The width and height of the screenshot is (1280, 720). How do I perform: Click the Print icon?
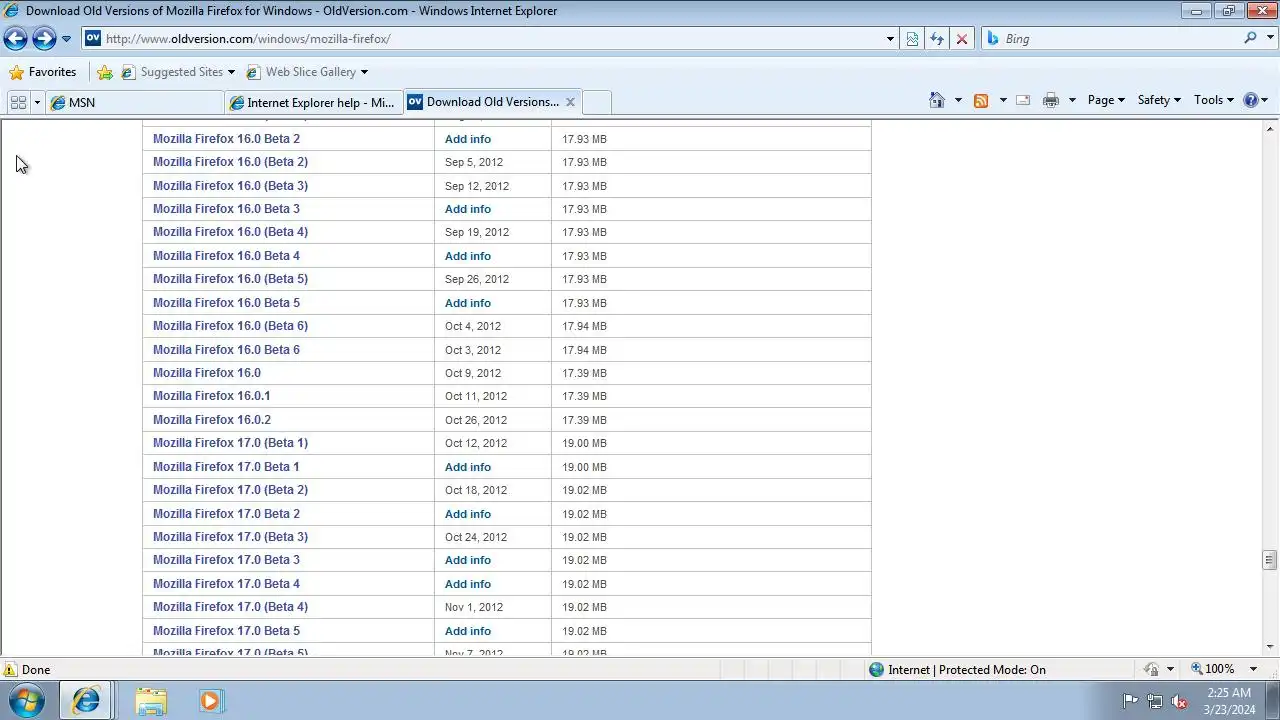pos(1051,100)
